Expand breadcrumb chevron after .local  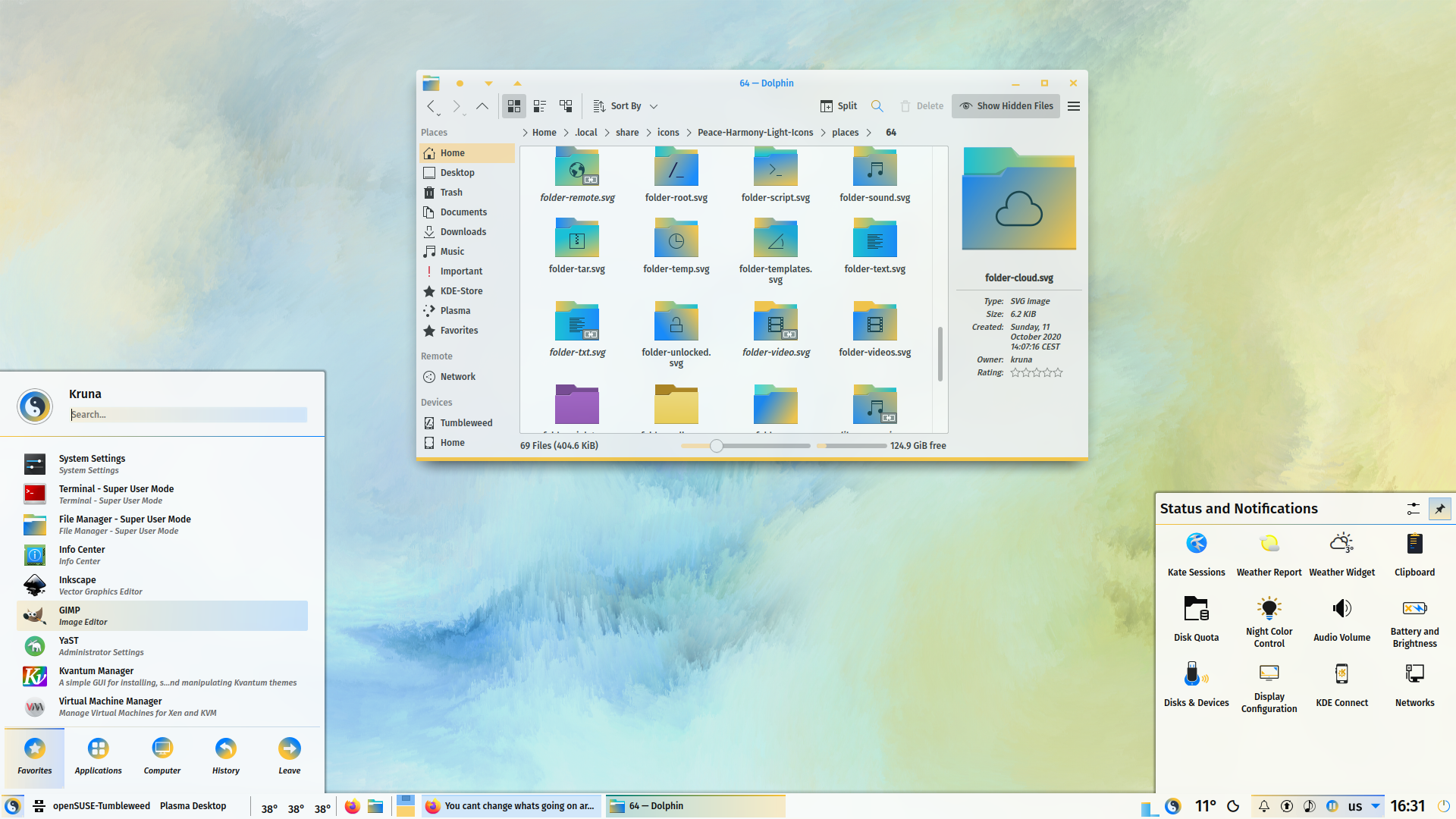point(607,133)
